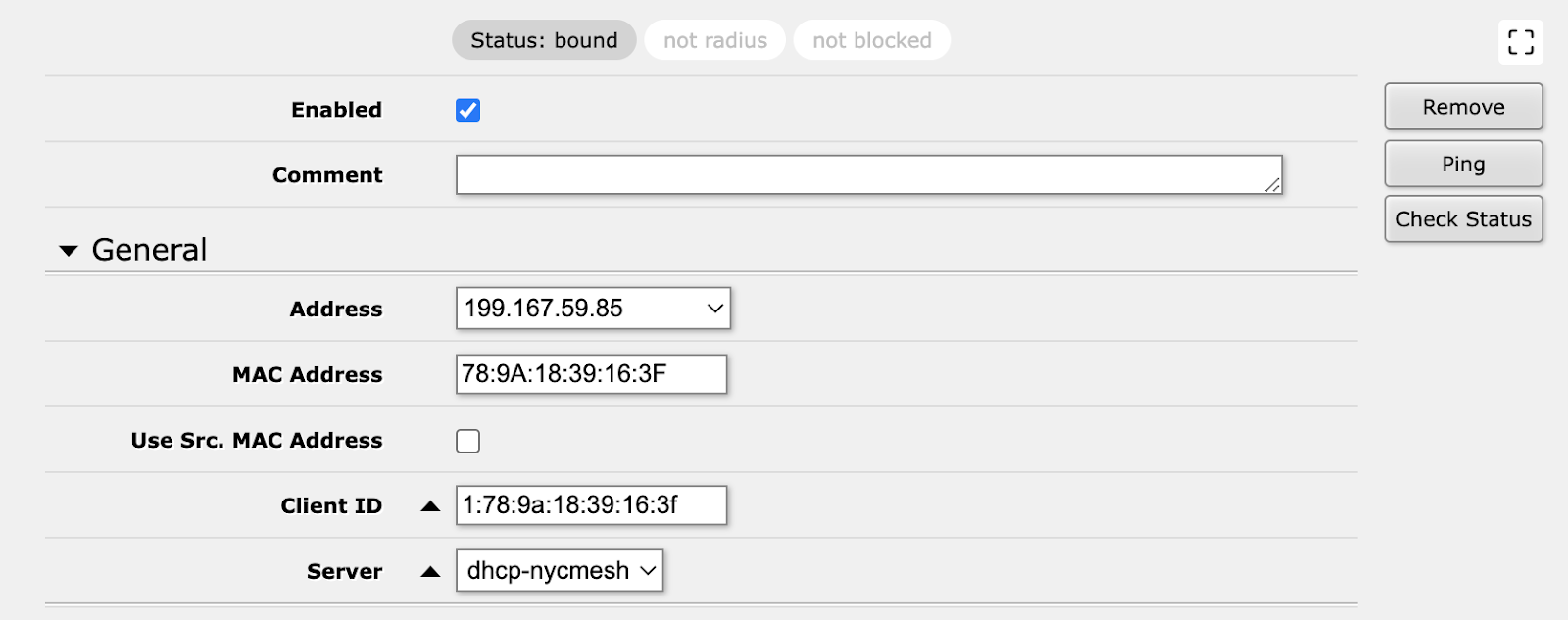Grab the Comment box resize handle corner
Image resolution: width=1568 pixels, height=620 pixels.
click(x=1272, y=185)
